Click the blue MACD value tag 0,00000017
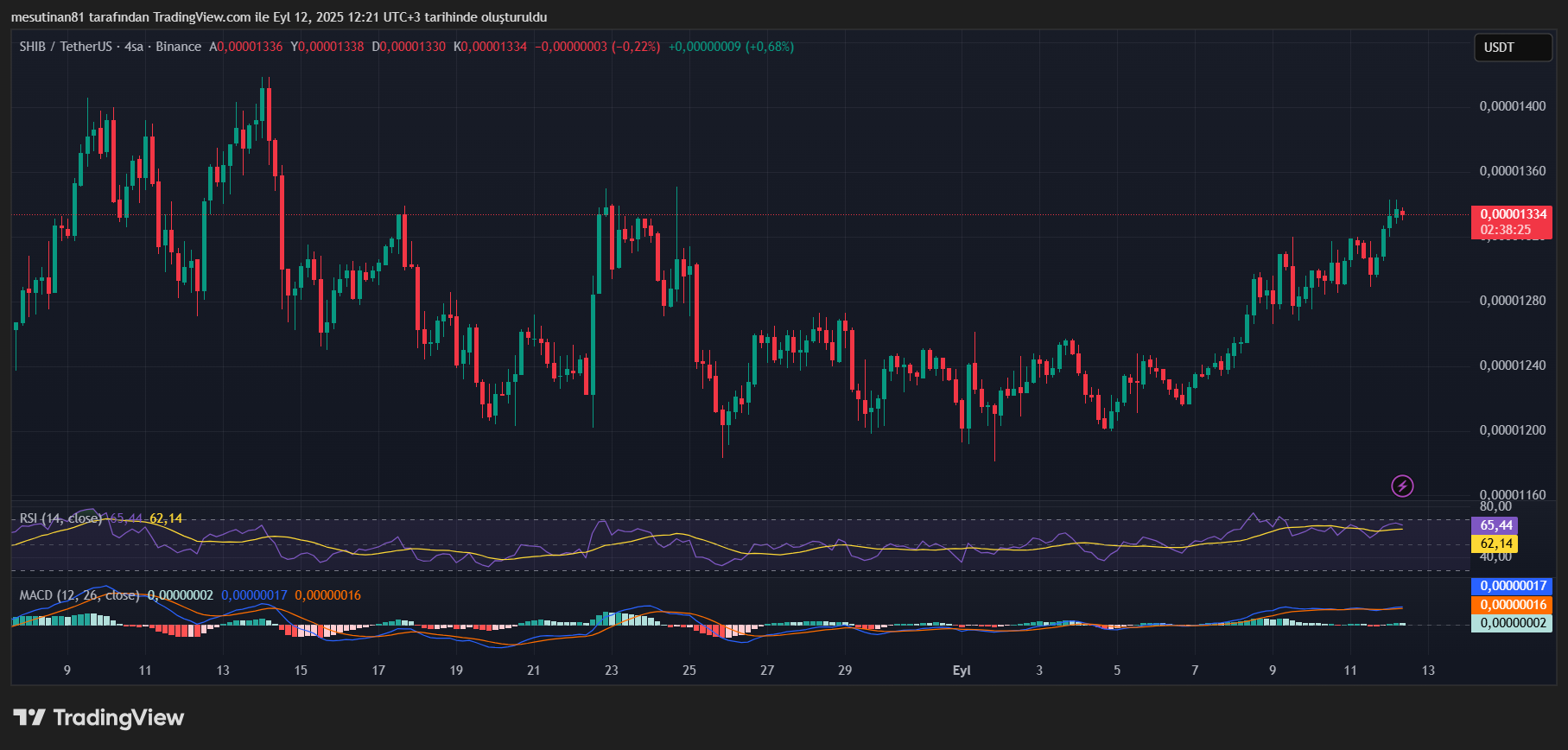This screenshot has height=750, width=1568. pyautogui.click(x=1512, y=586)
